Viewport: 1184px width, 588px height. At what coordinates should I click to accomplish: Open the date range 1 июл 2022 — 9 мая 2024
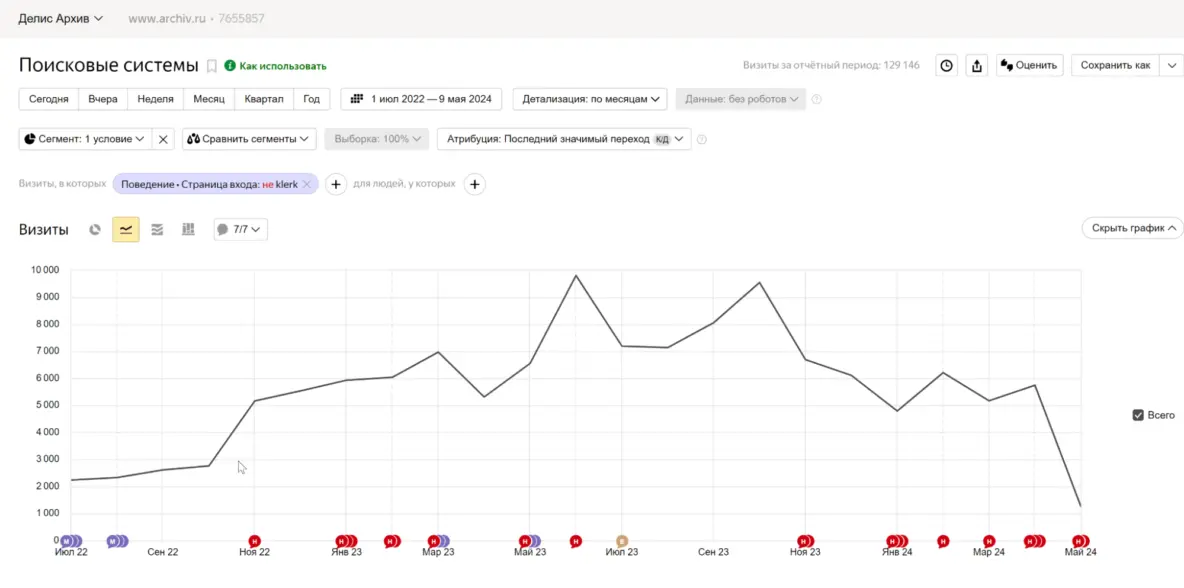(x=422, y=99)
